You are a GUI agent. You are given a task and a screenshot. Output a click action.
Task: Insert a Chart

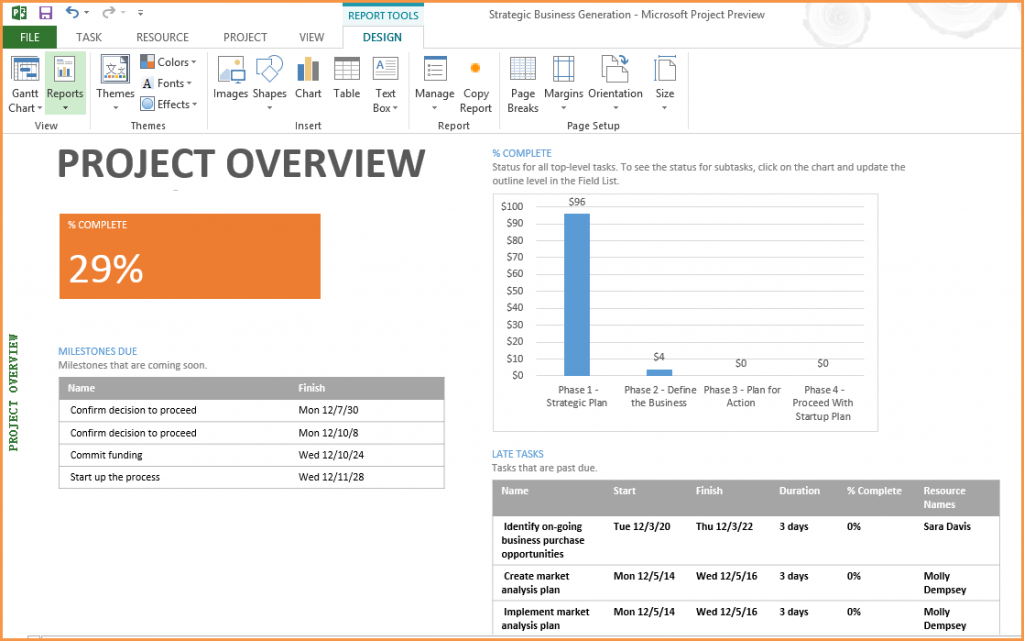(x=308, y=78)
